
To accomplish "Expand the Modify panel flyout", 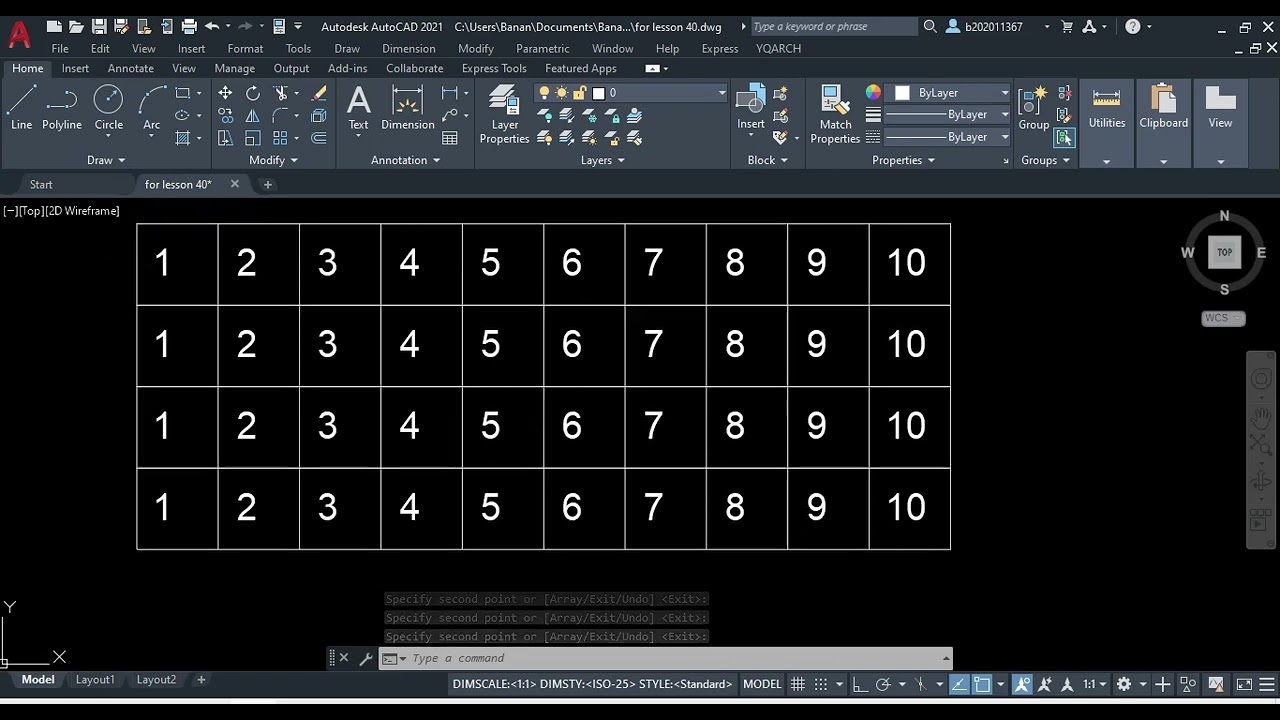I will (x=273, y=160).
